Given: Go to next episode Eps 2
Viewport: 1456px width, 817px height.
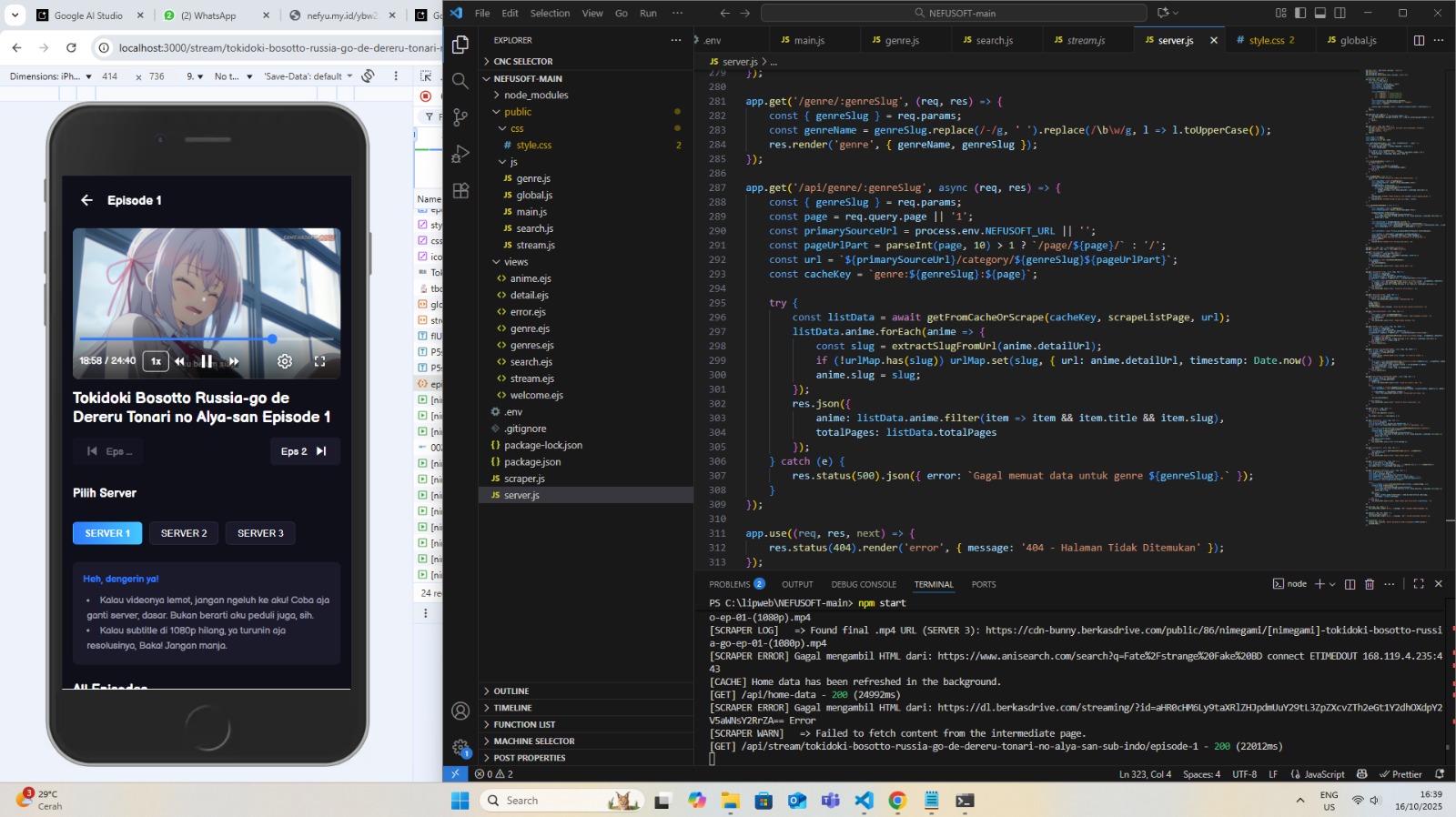Looking at the screenshot, I should 304,451.
